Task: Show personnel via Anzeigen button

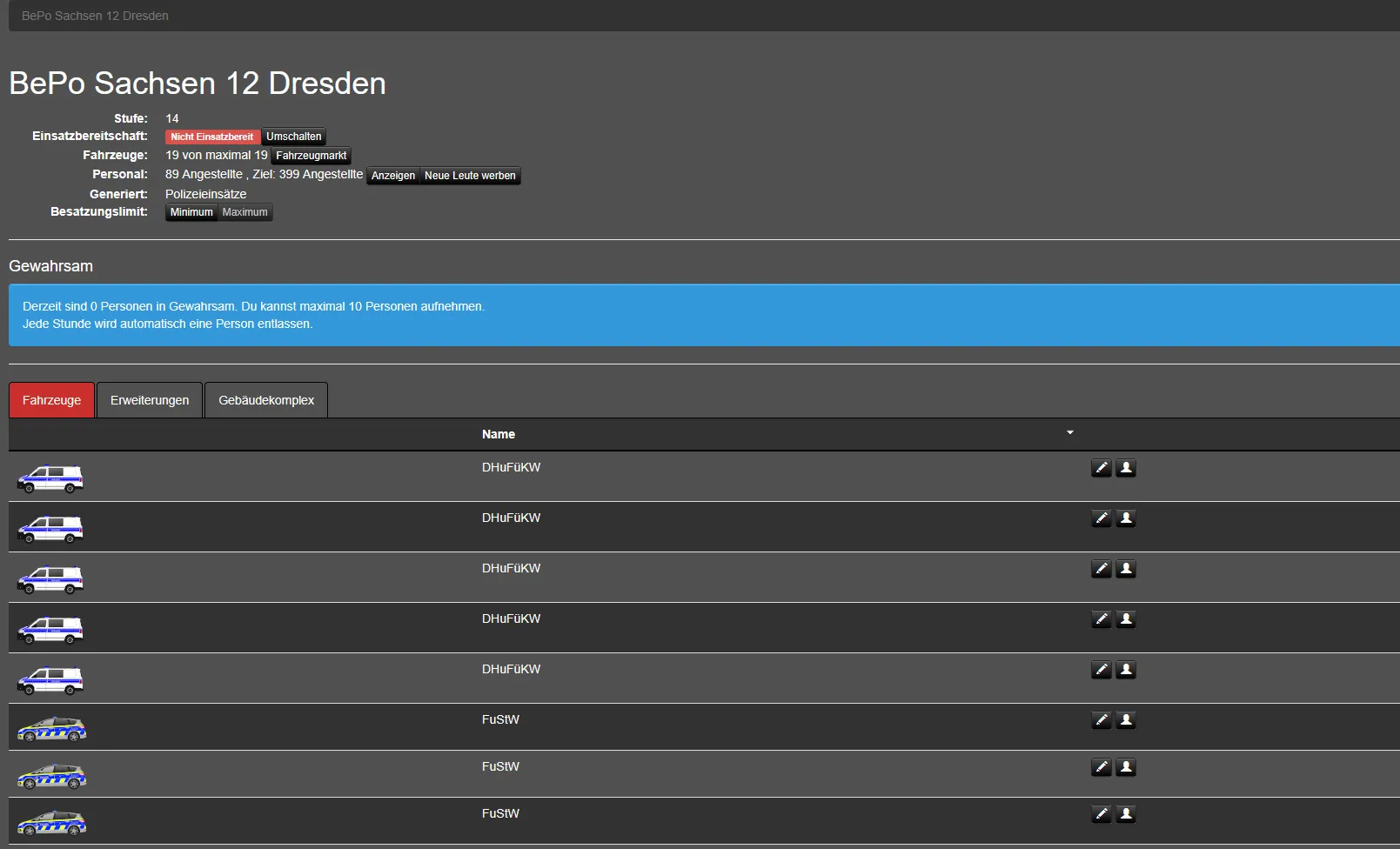Action: (393, 176)
